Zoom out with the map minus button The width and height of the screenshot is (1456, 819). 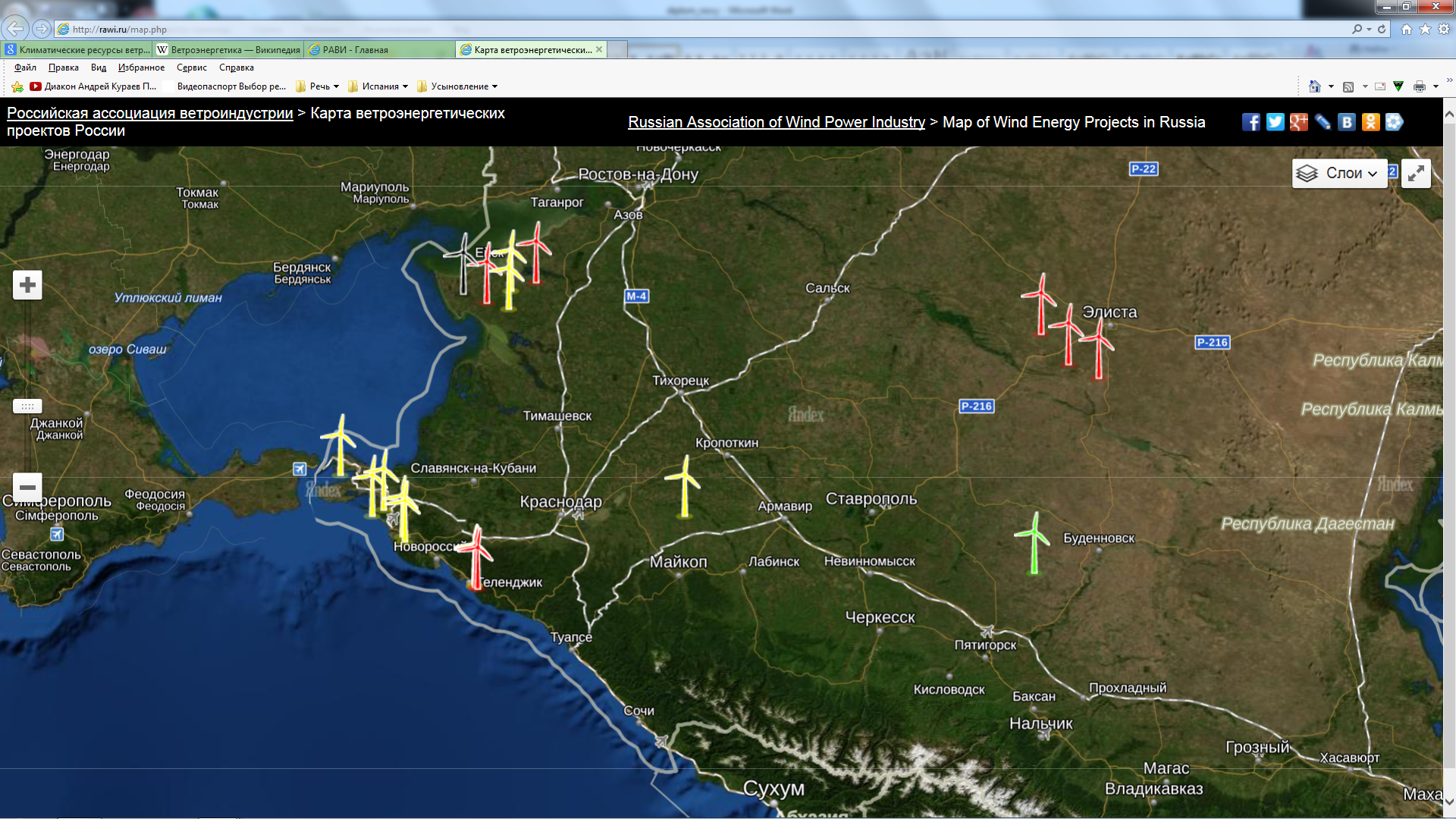pyautogui.click(x=27, y=487)
